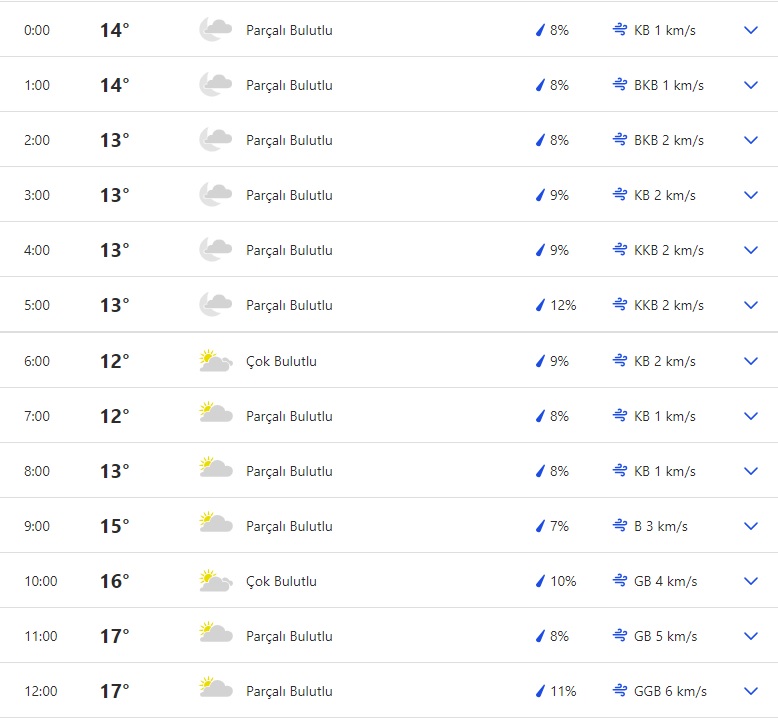Click the moon-cloud icon at 4:00
This screenshot has height=718, width=778.
215,250
